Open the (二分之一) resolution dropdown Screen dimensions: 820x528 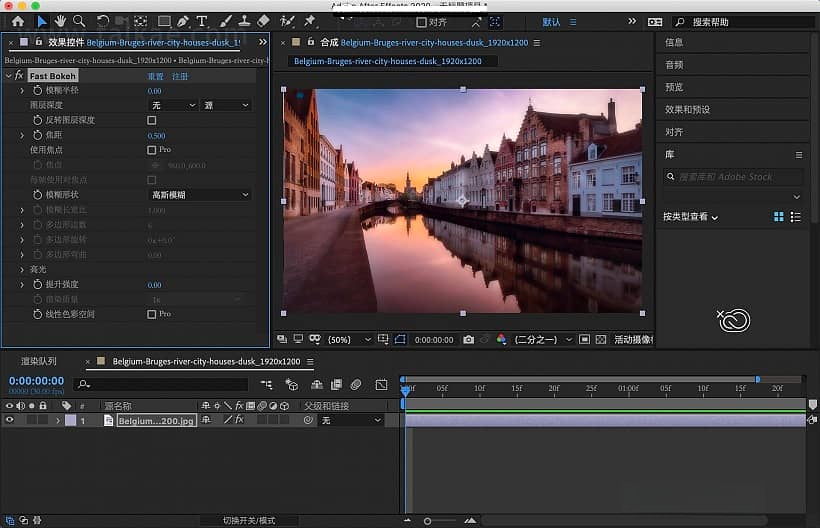pos(543,340)
